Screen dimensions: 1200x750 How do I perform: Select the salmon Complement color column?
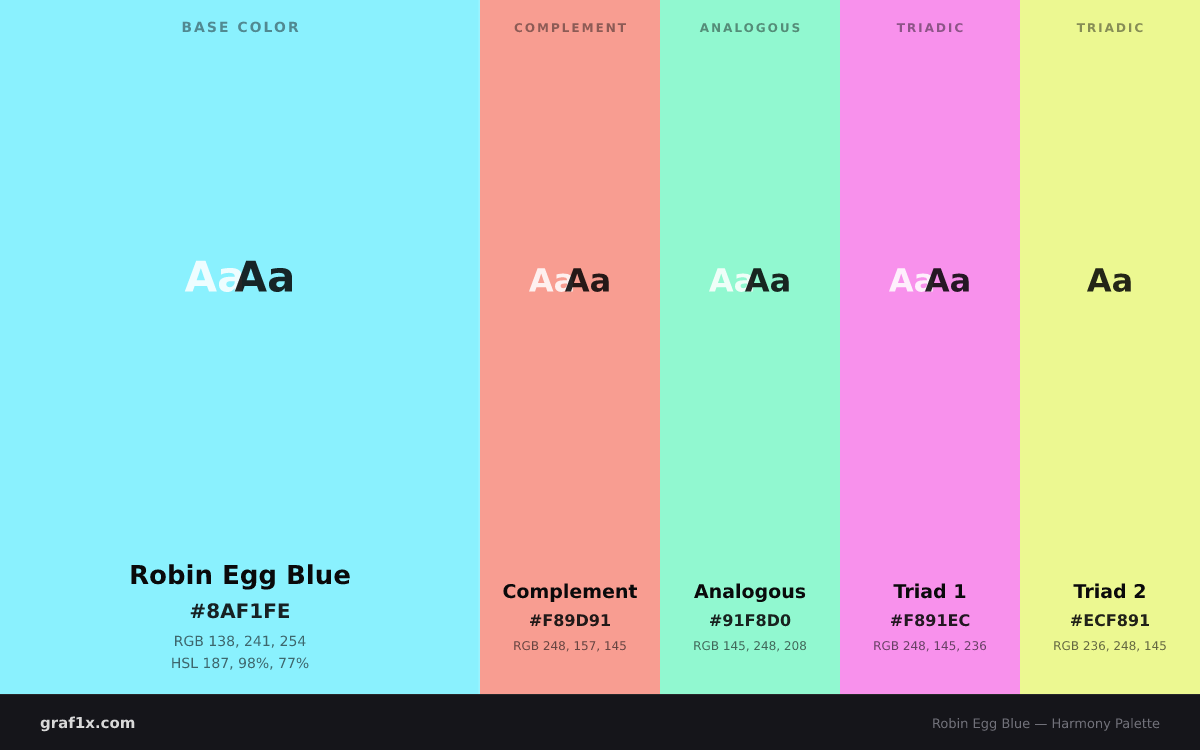[570, 347]
